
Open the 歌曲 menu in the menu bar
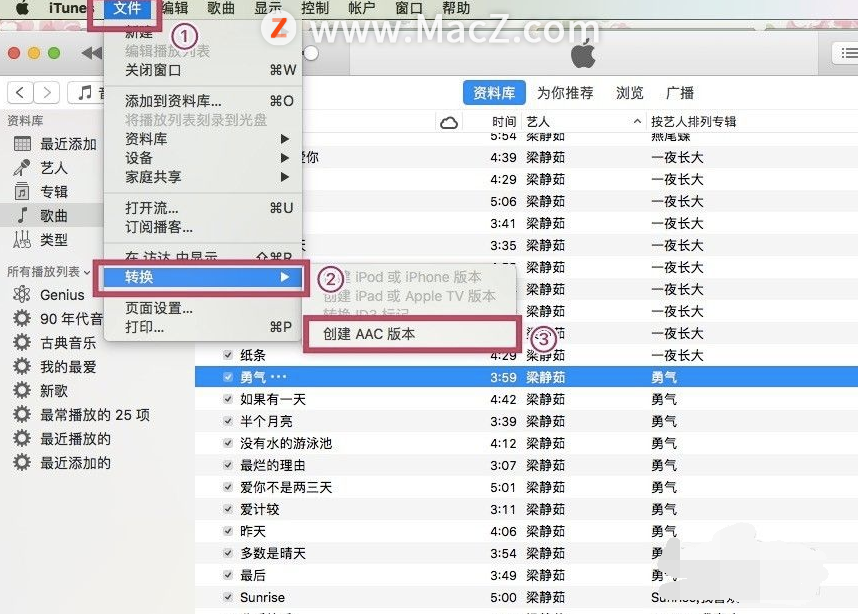[221, 8]
